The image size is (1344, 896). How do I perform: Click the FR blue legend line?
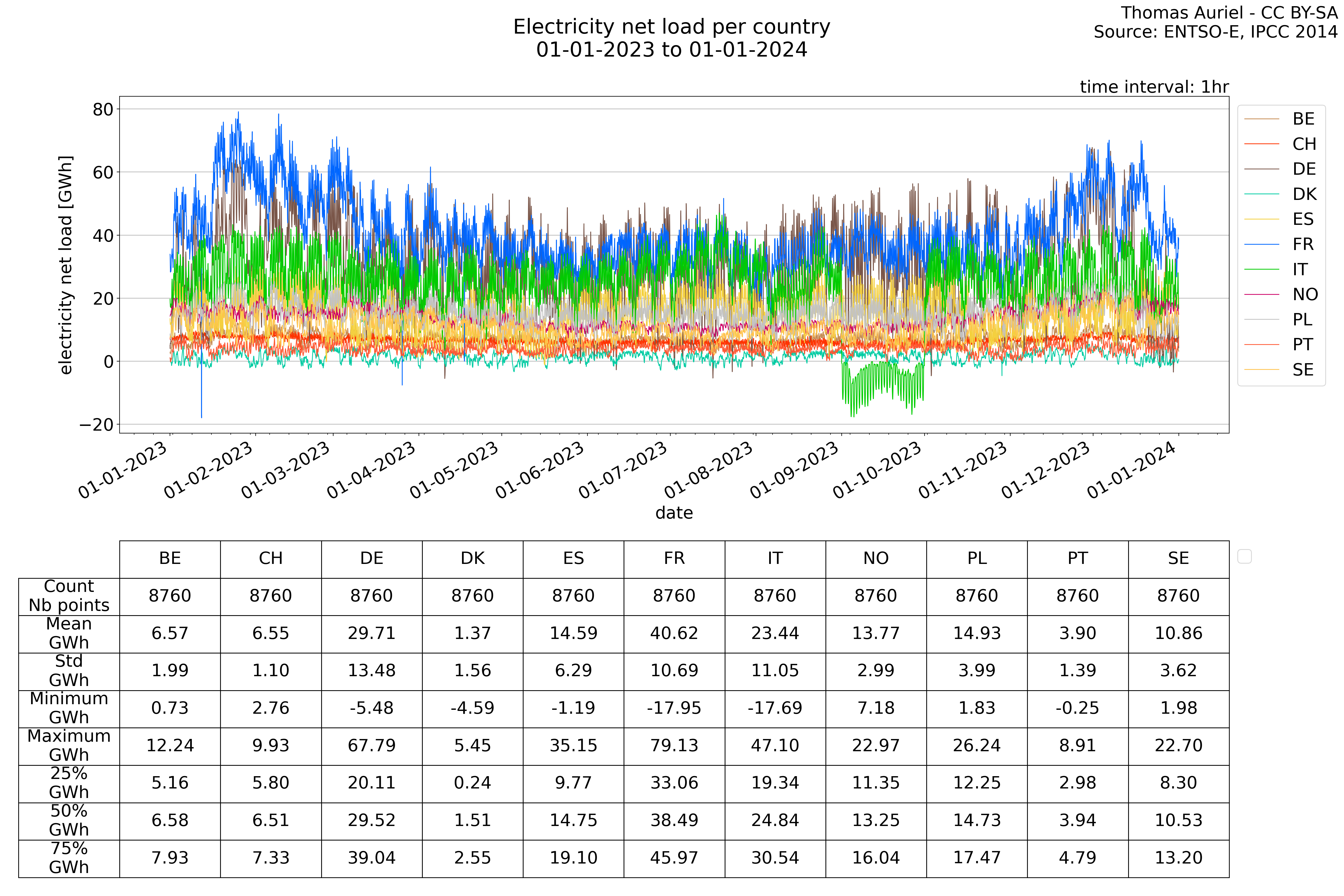pos(1261,244)
